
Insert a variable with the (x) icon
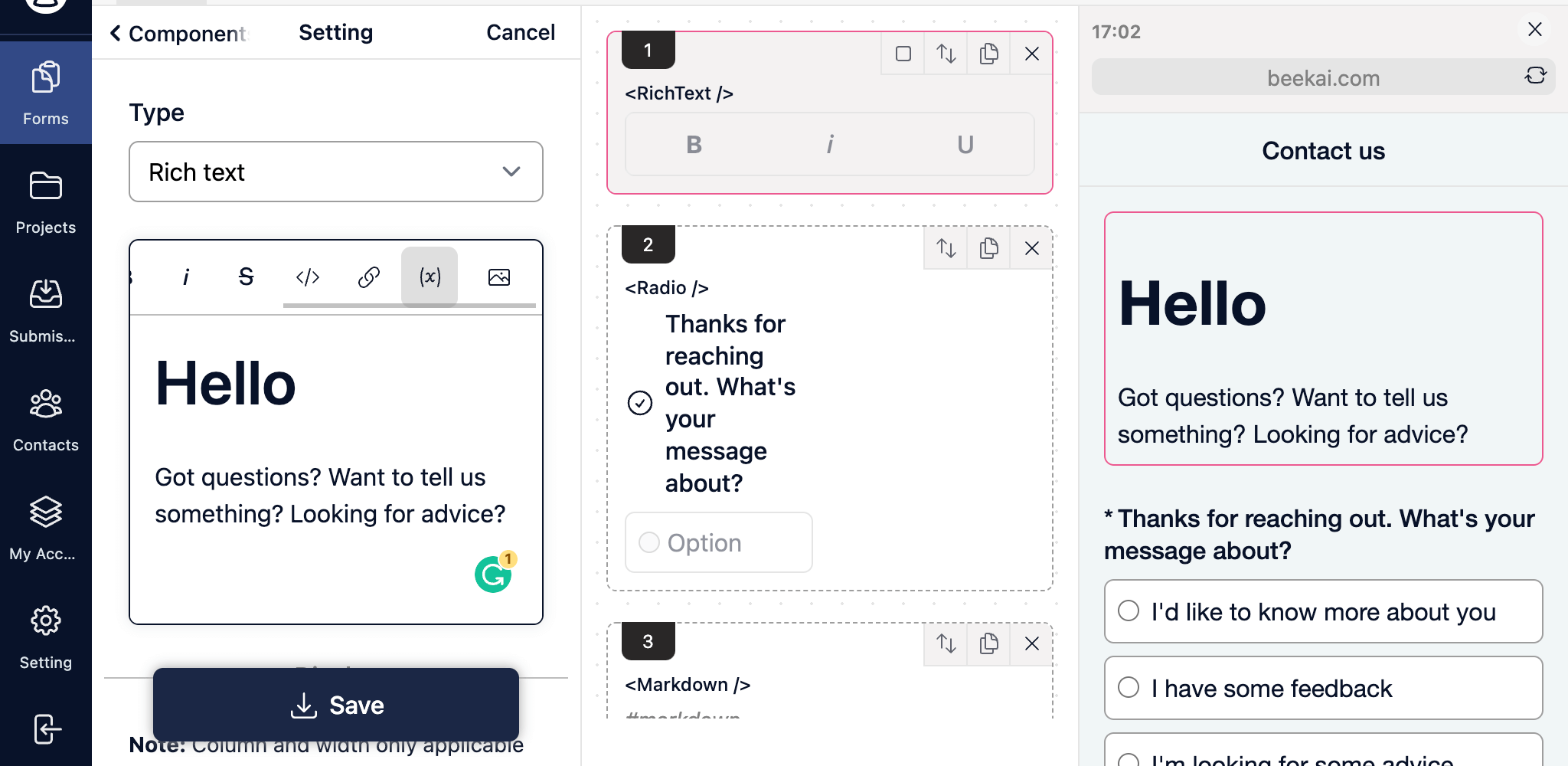[430, 277]
